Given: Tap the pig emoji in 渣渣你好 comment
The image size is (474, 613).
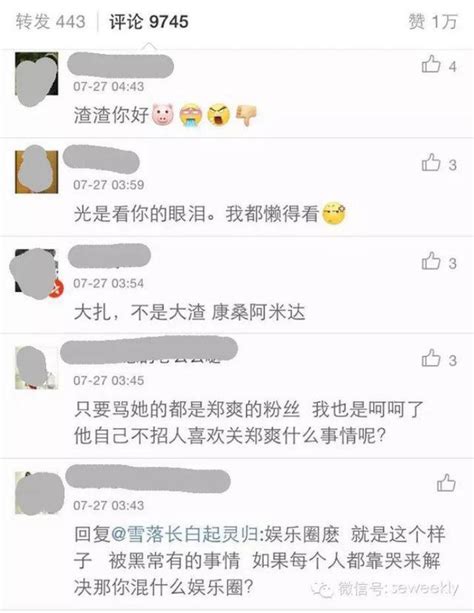Looking at the screenshot, I should [163, 115].
